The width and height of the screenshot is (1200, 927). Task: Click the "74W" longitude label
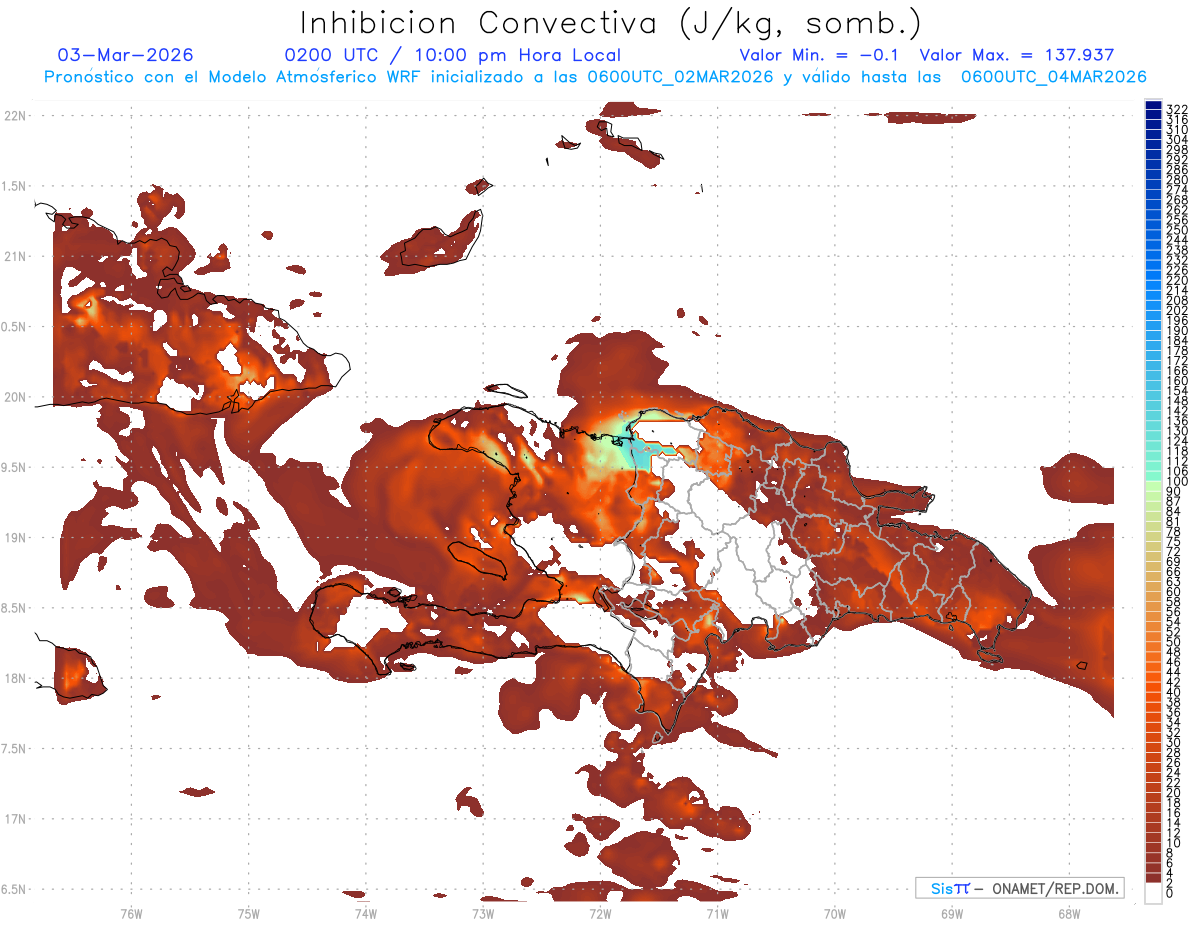point(365,913)
